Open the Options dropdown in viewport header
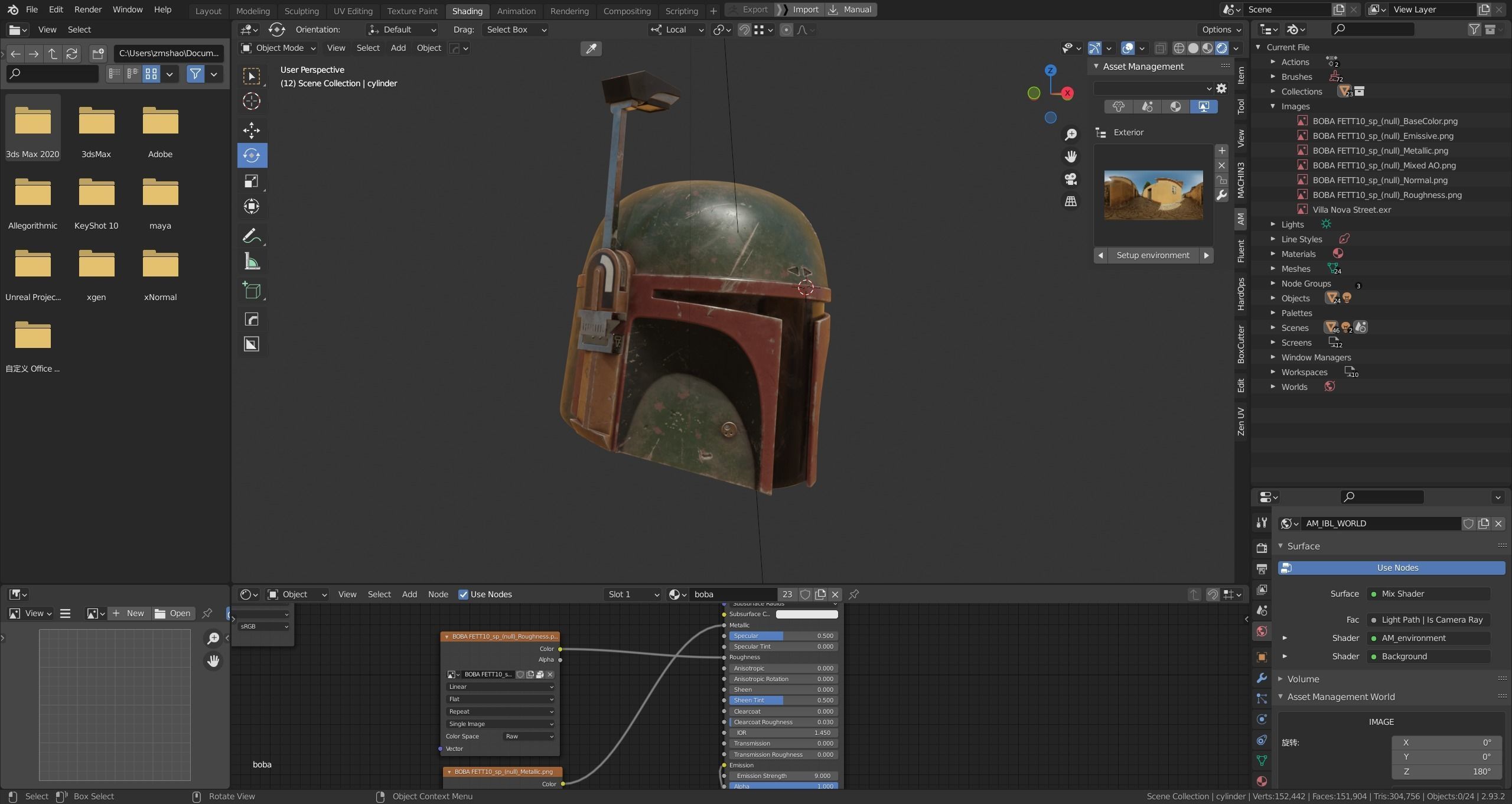1512x804 pixels. click(1221, 30)
